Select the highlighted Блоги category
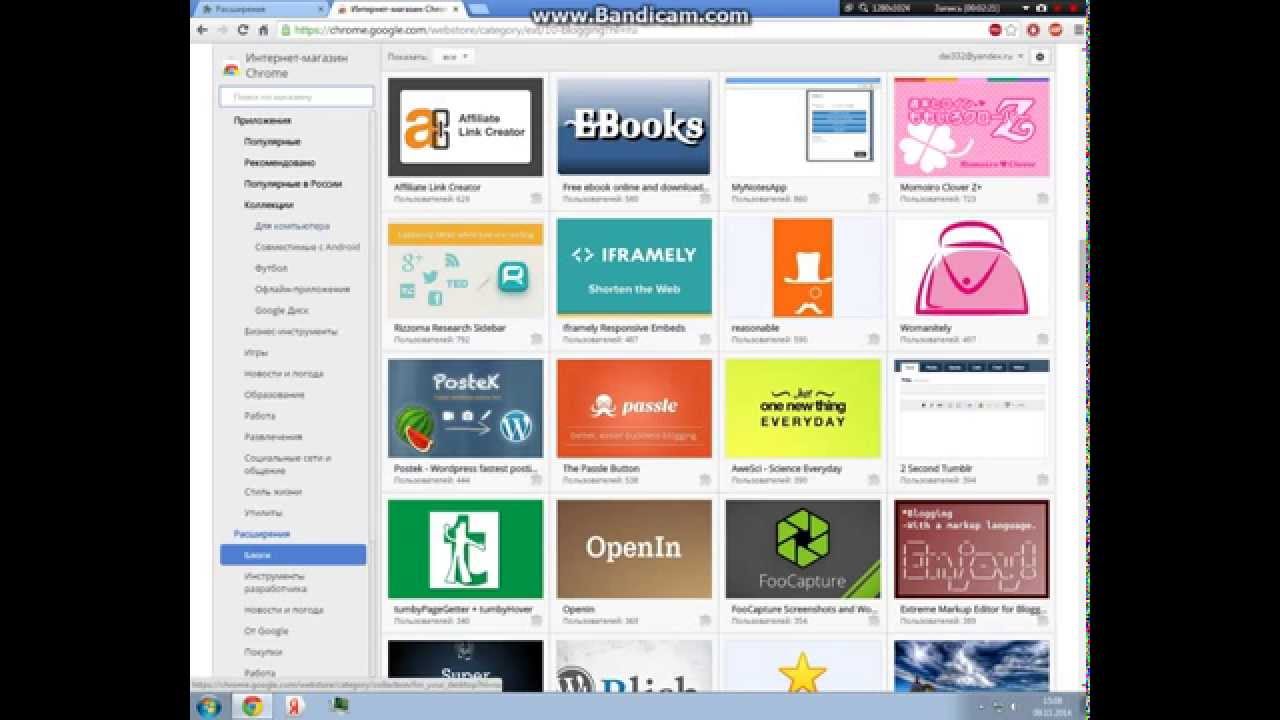Image resolution: width=1280 pixels, height=720 pixels. (293, 555)
